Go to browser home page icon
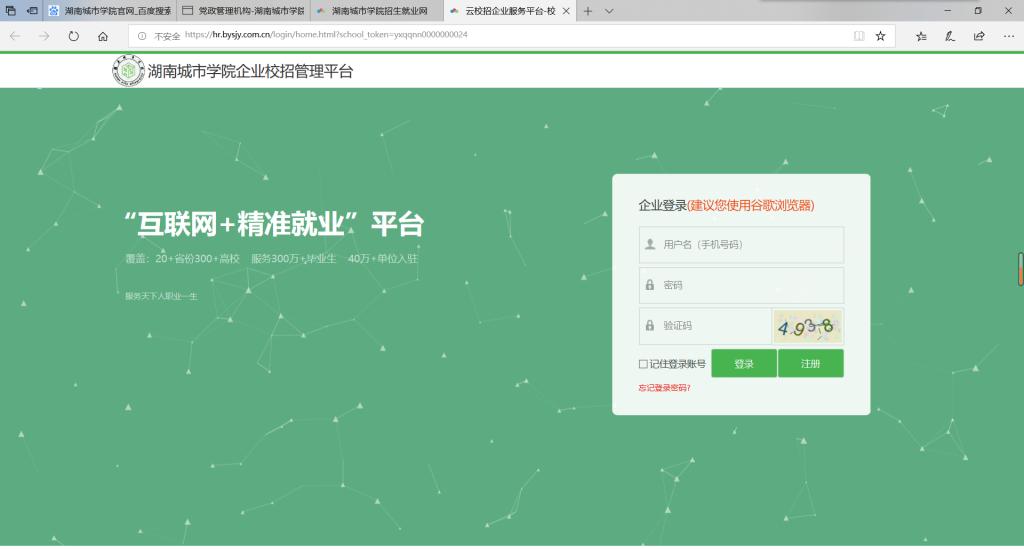The width and height of the screenshot is (1024, 549). coord(103,36)
